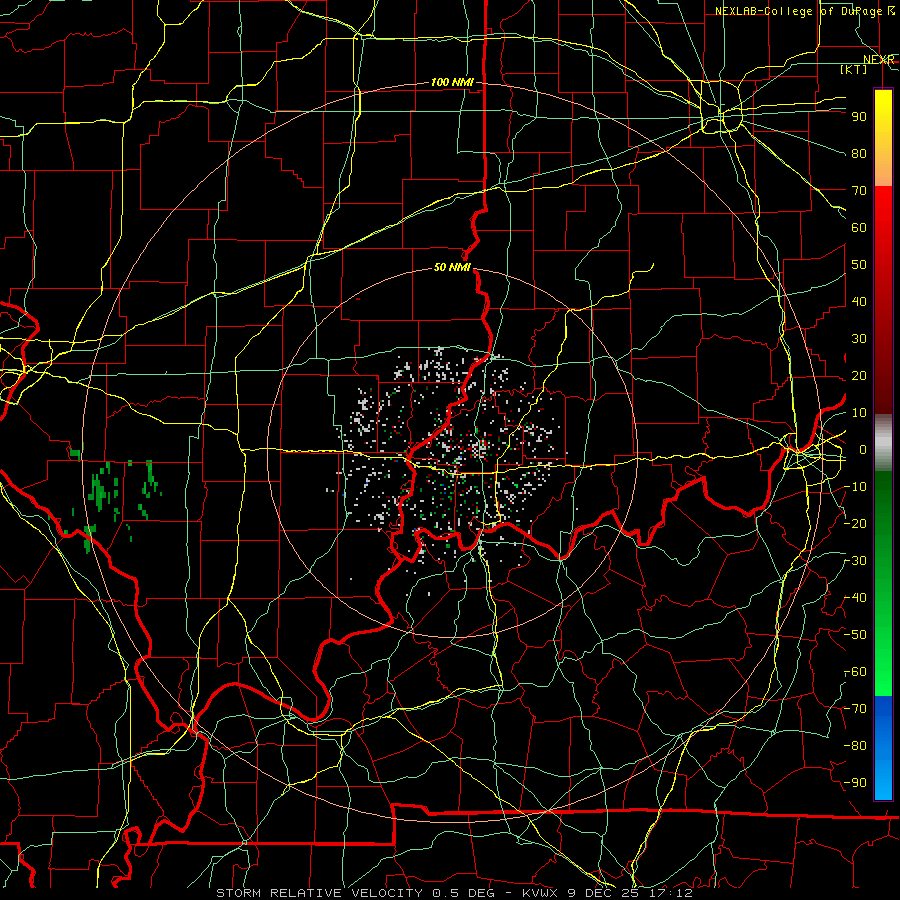
Task: Click the 20 value on the velocity scale
Action: (x=859, y=376)
